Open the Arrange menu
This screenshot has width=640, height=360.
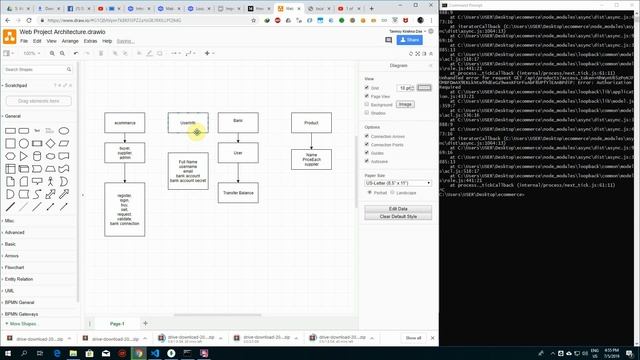click(x=70, y=41)
